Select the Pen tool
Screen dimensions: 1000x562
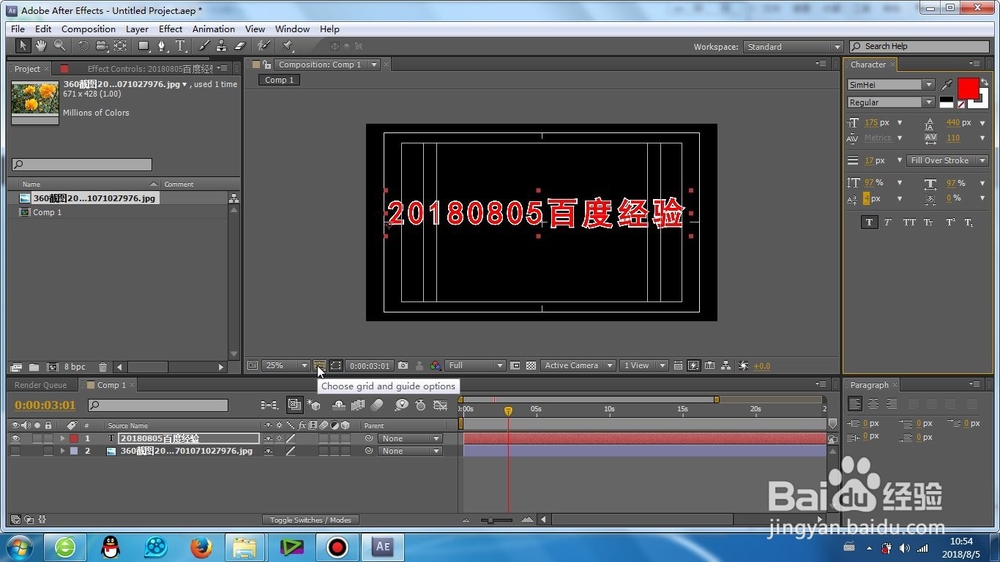point(162,46)
